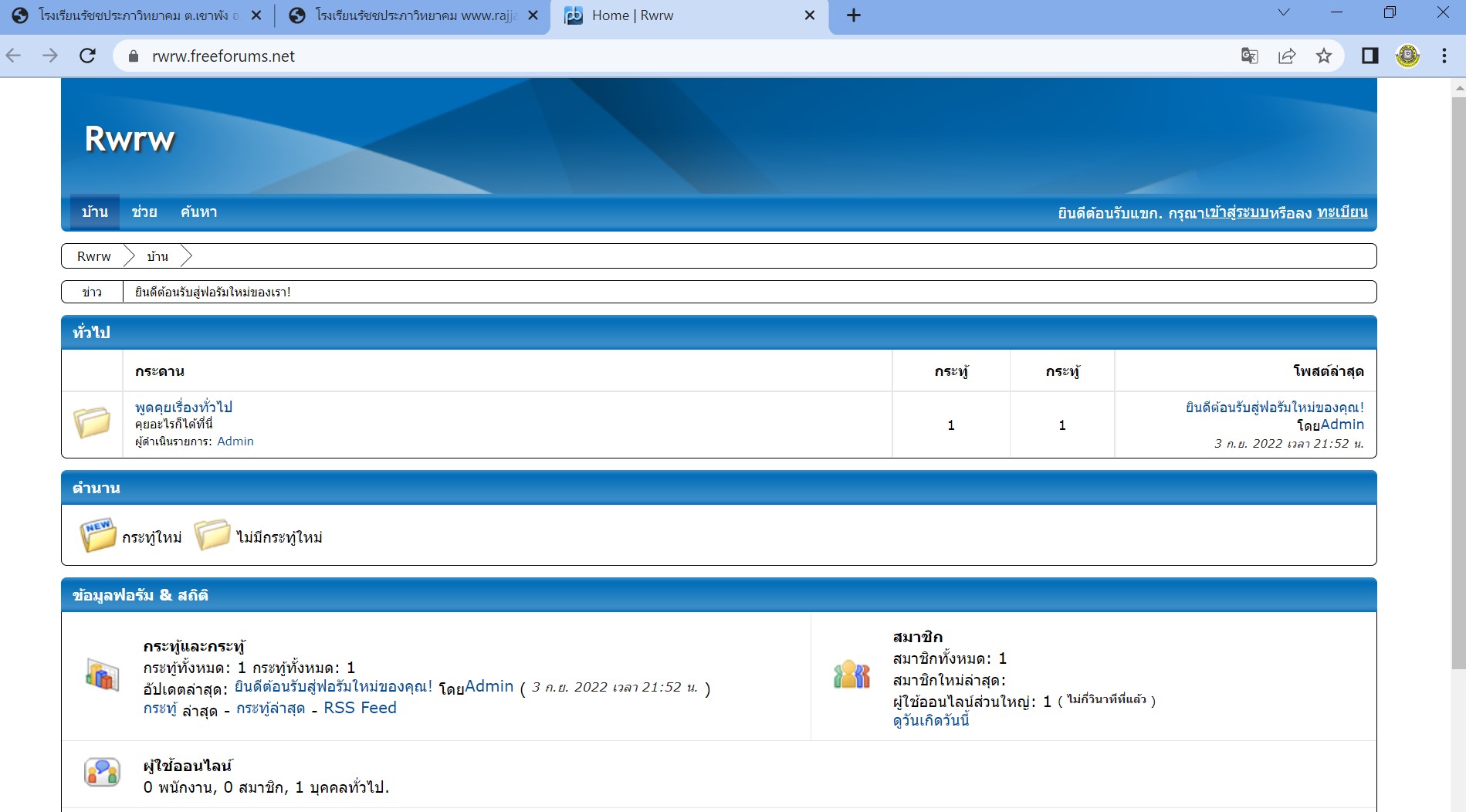Click the ทะเบียน register link
This screenshot has width=1466, height=812.
pos(1342,212)
